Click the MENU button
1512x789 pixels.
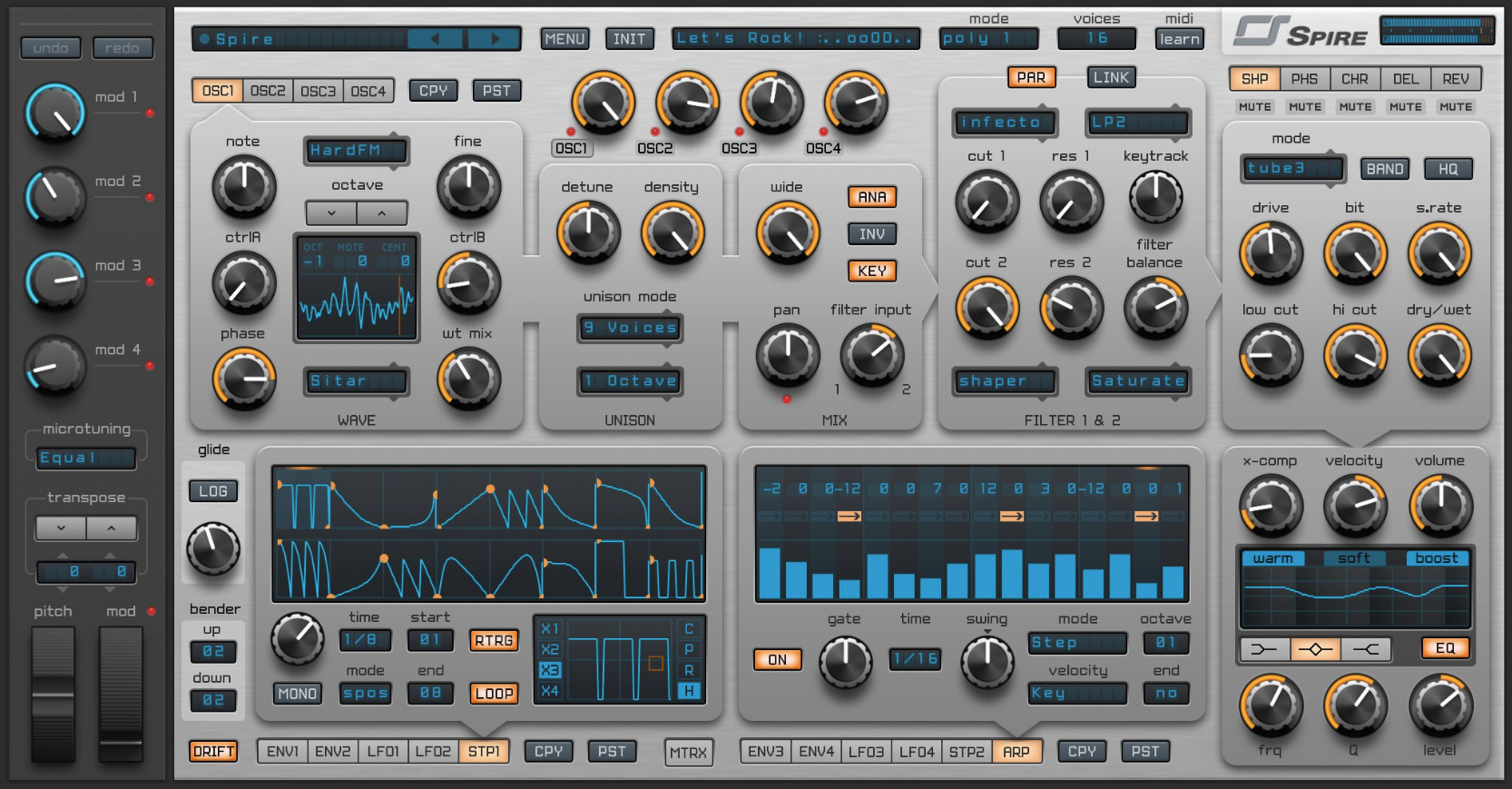565,39
